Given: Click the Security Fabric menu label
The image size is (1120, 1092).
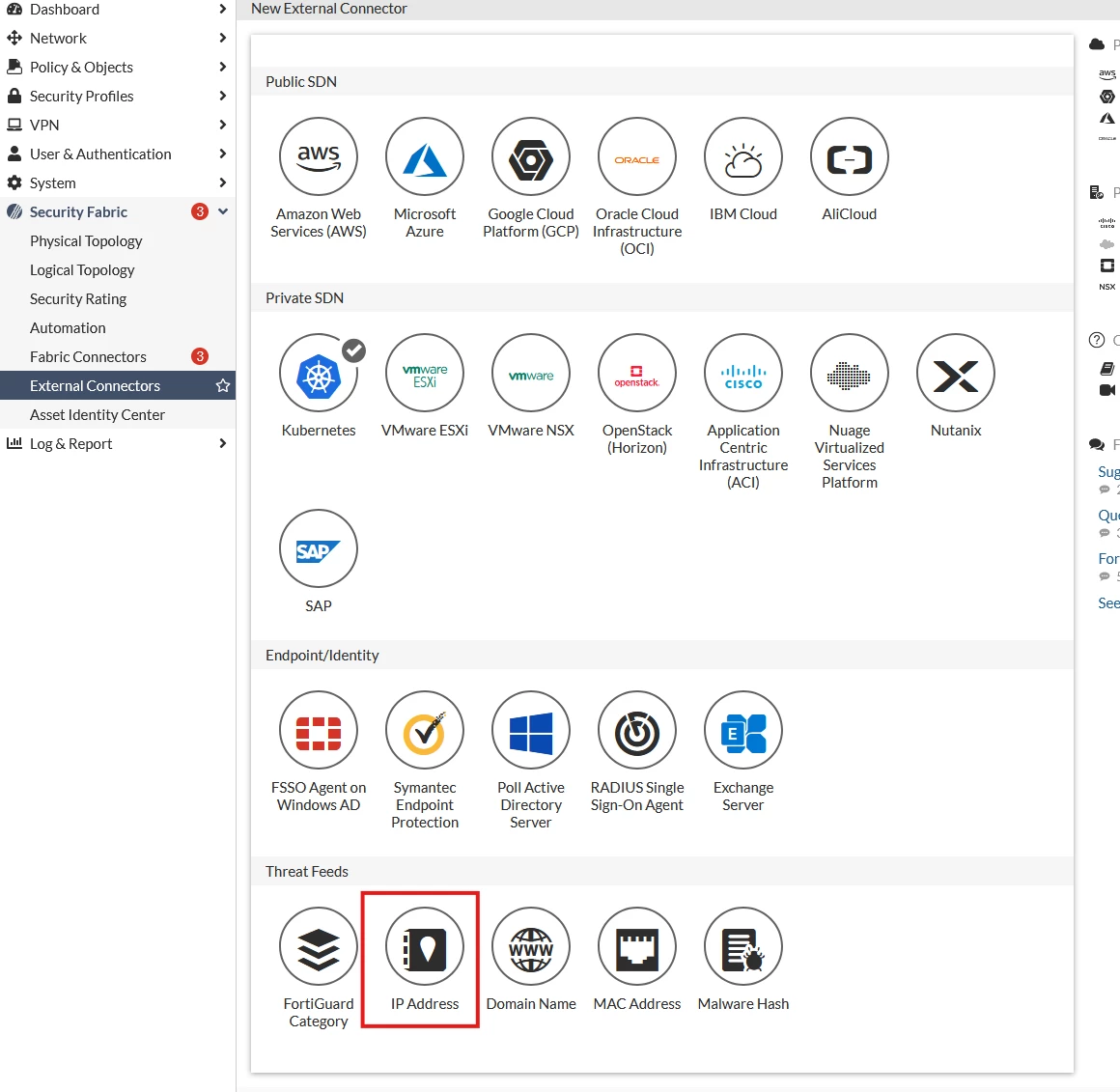Looking at the screenshot, I should tap(78, 212).
